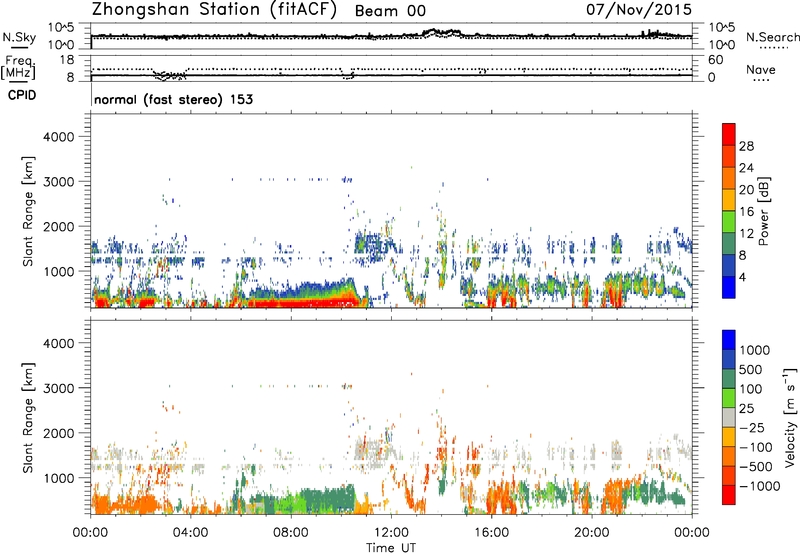The image size is (800, 554).
Task: Click the "-100" label on the velocity colorbar
Action: pyautogui.click(x=756, y=447)
